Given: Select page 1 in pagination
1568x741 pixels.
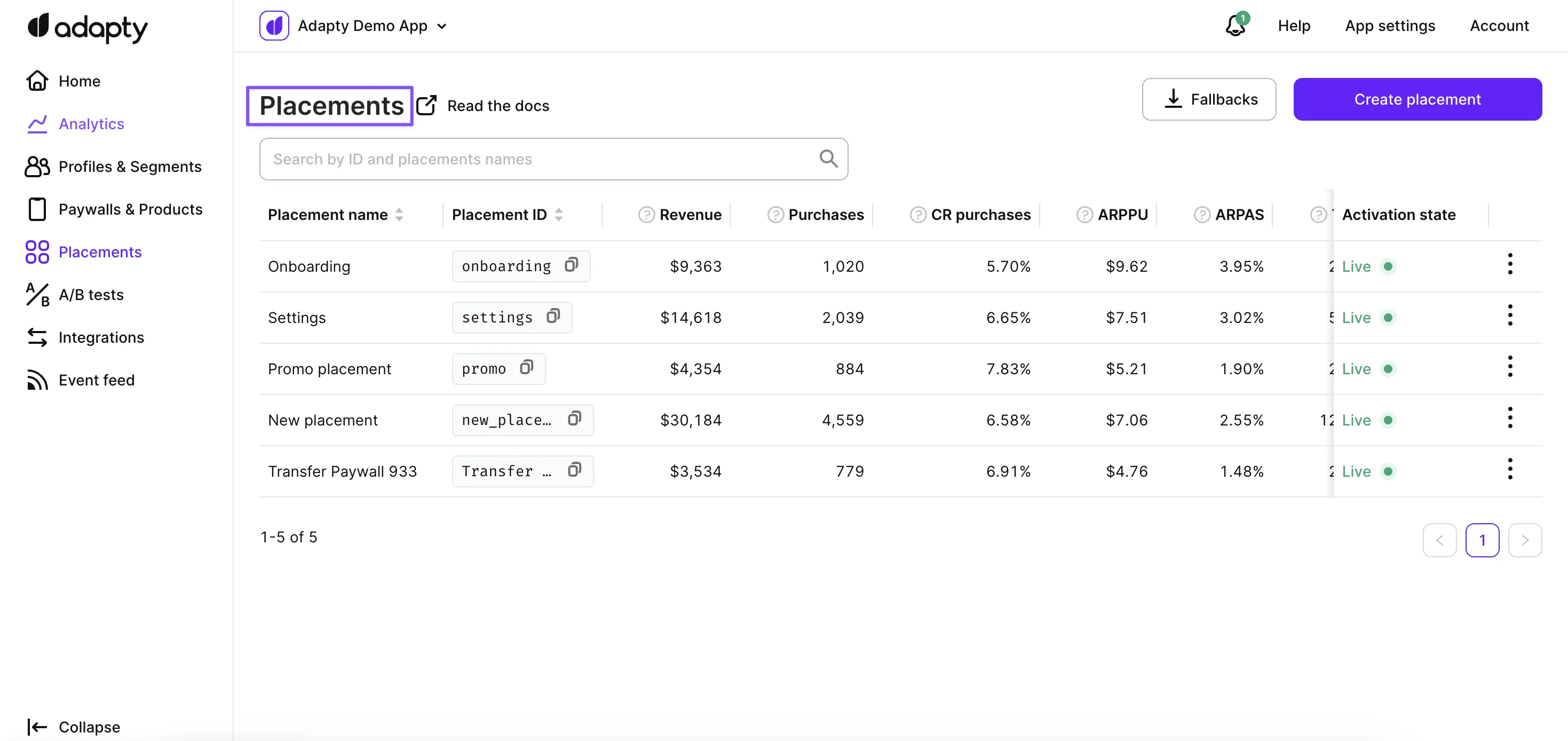Looking at the screenshot, I should pos(1482,540).
